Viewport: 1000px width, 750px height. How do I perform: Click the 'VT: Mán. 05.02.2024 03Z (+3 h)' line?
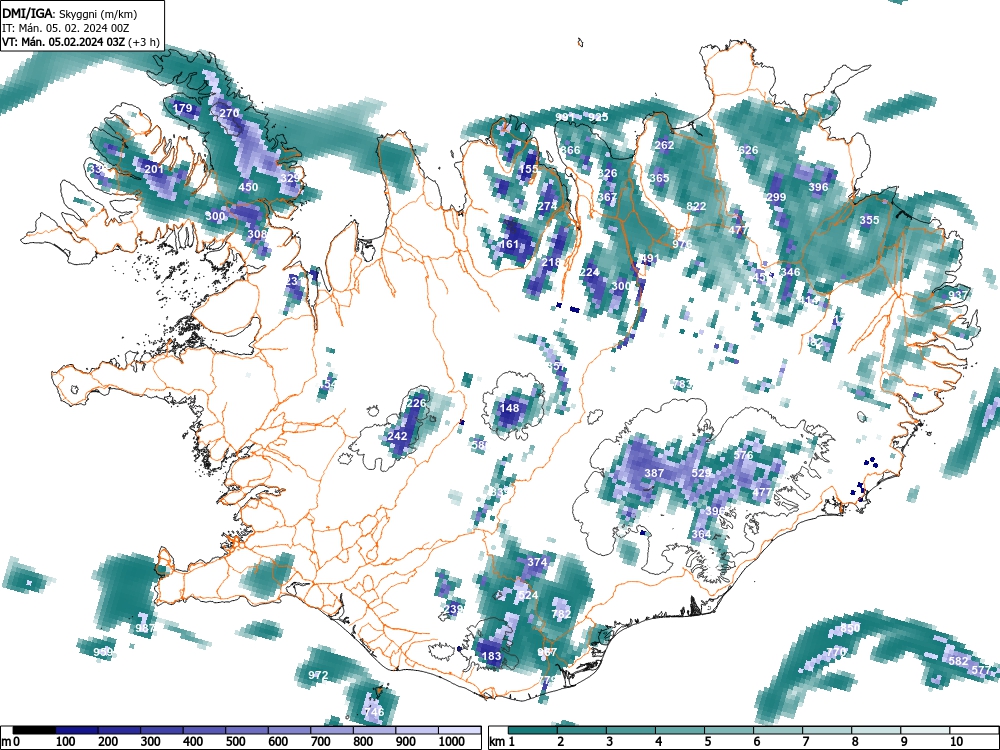point(80,43)
